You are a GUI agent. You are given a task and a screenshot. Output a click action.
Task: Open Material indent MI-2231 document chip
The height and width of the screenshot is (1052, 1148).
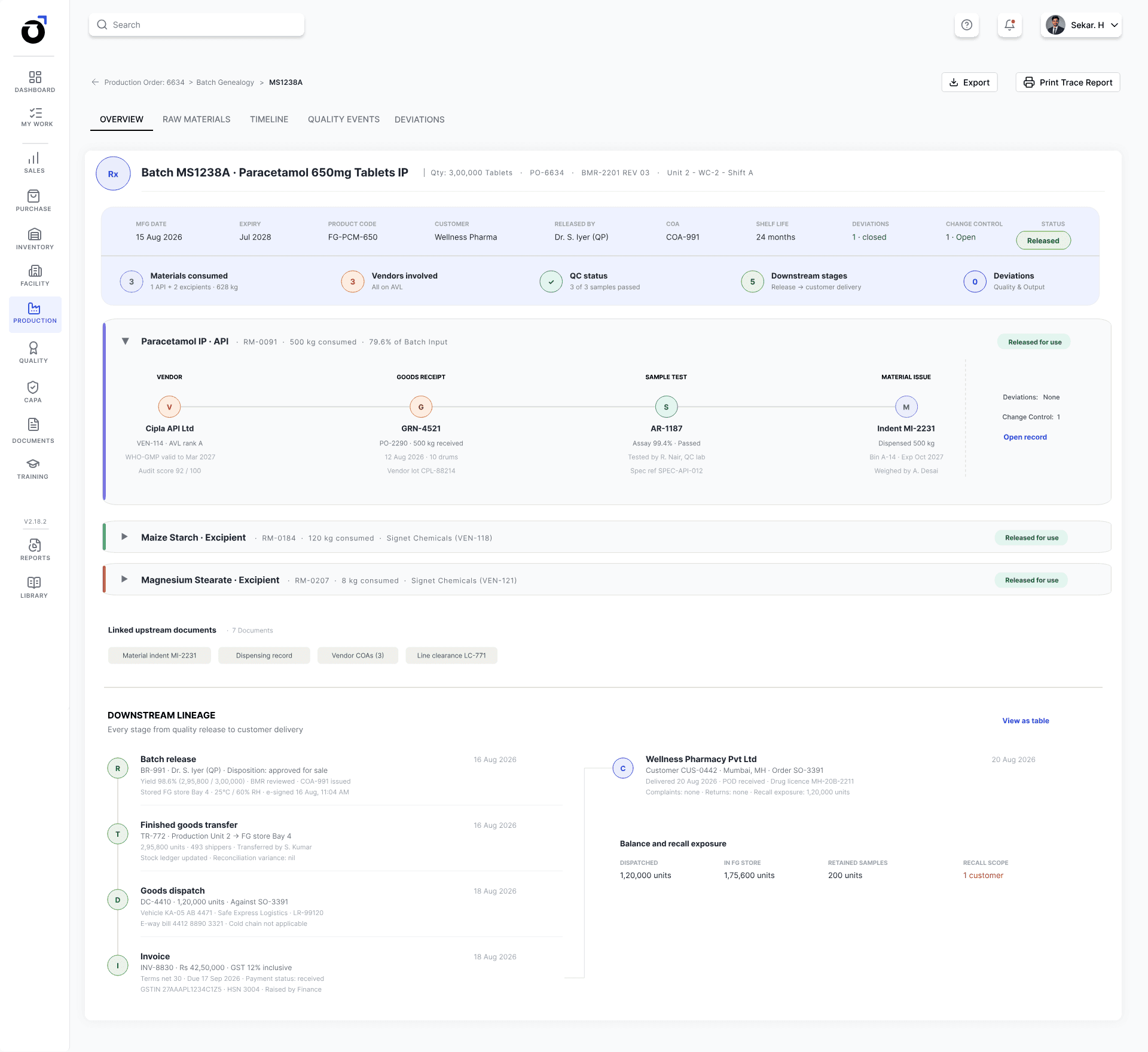pos(160,656)
